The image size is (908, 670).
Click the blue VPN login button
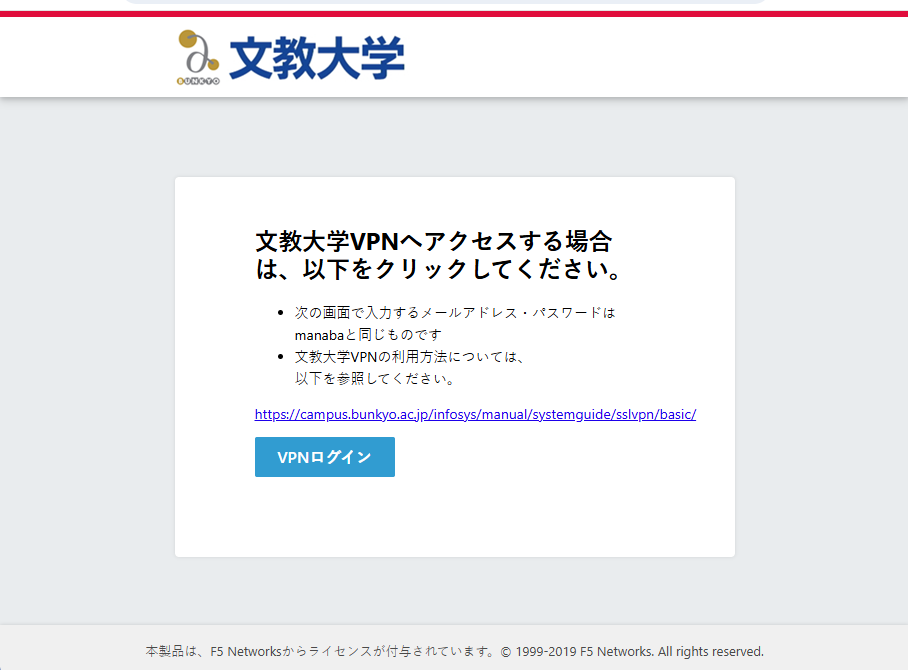click(324, 457)
